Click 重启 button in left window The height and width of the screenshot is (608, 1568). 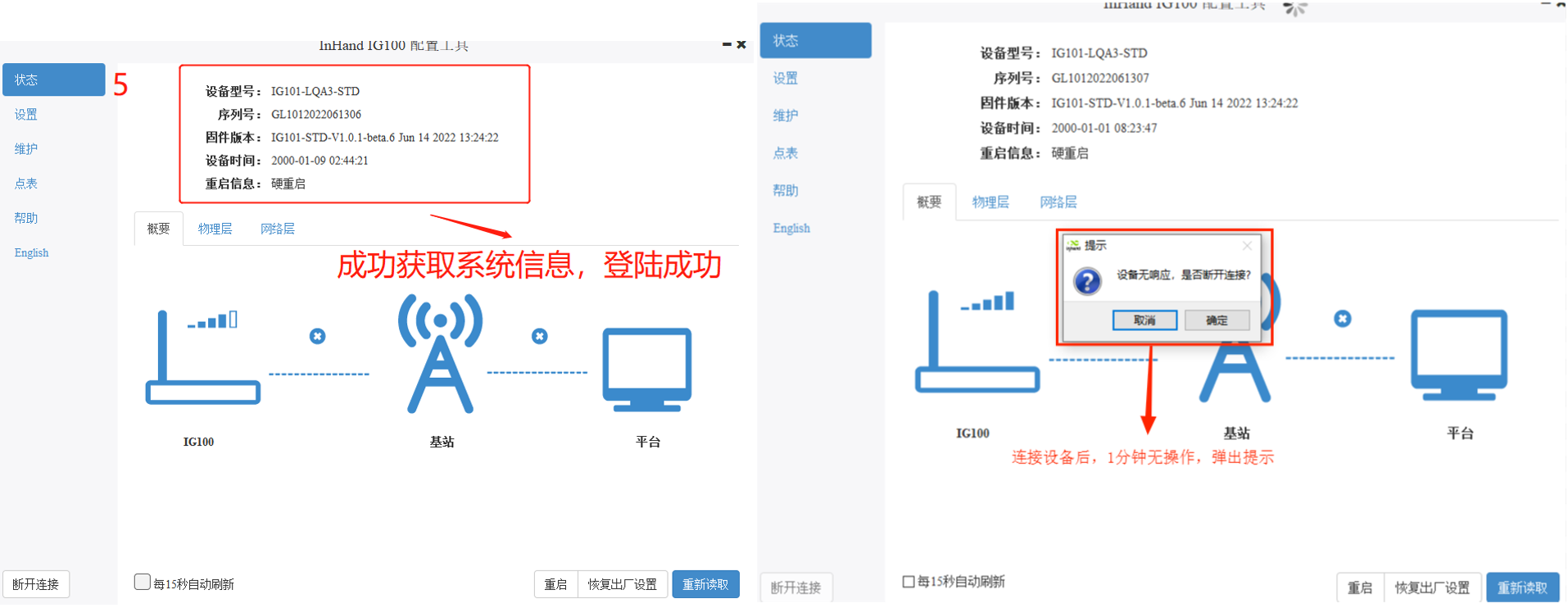click(555, 584)
